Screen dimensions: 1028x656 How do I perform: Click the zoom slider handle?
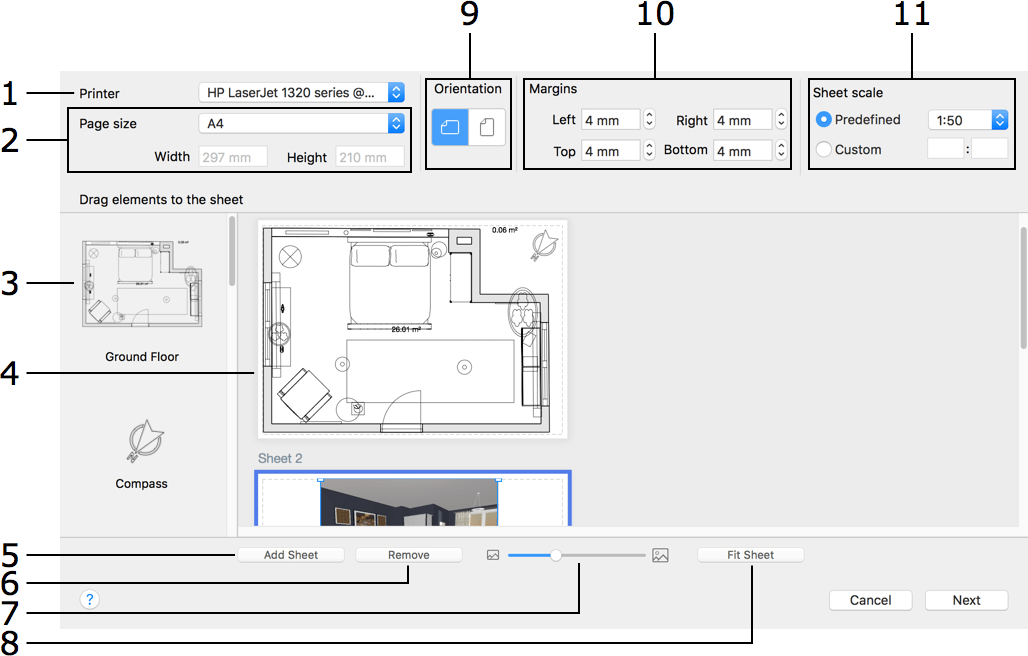556,555
